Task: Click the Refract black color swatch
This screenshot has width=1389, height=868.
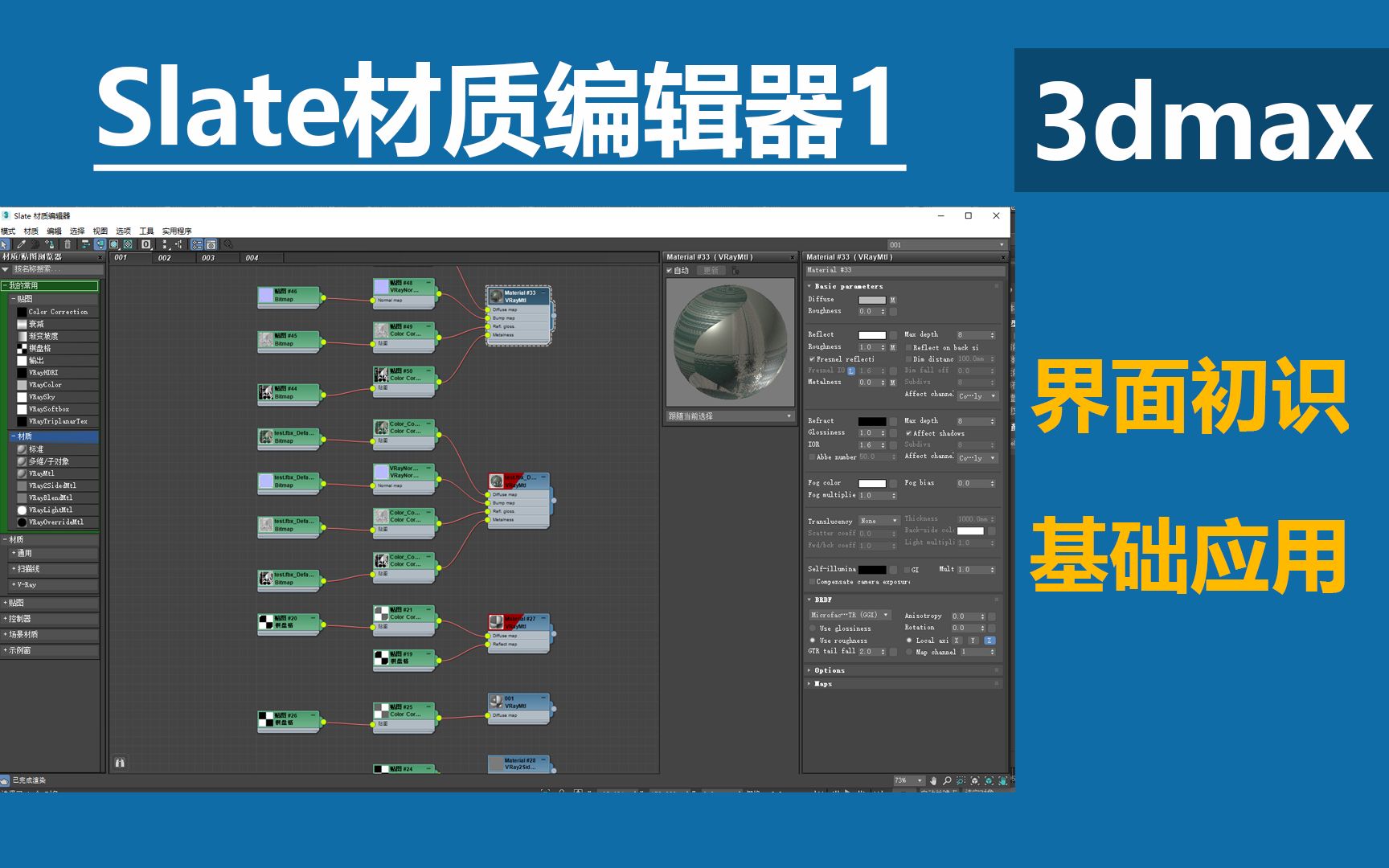Action: [872, 421]
